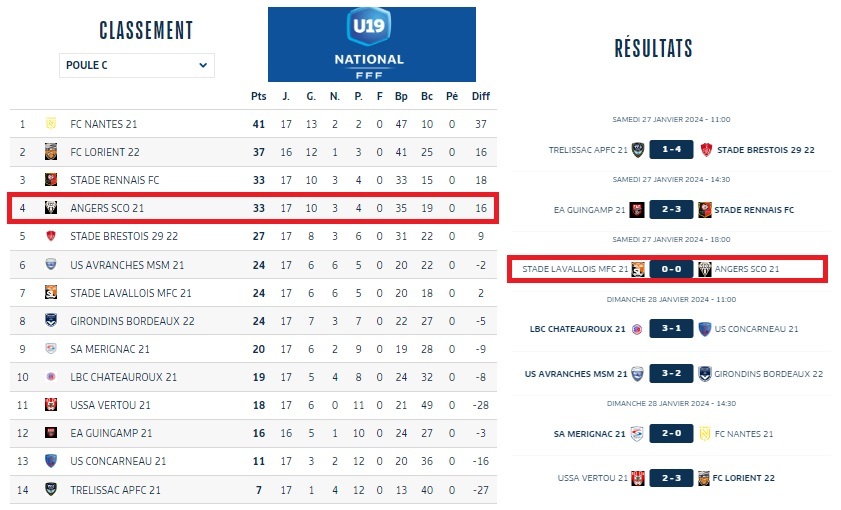Viewport: 841px width, 510px height.
Task: Click the Girondins Bordeaux crest in standings
Action: click(50, 322)
